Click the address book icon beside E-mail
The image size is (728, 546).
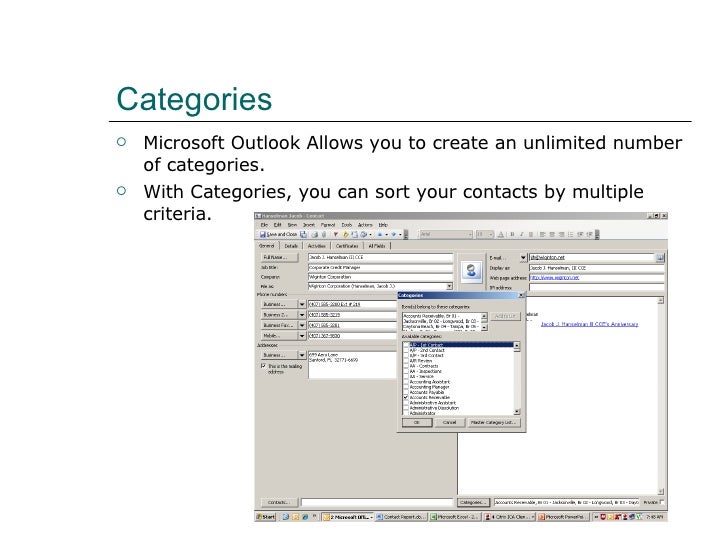660,258
